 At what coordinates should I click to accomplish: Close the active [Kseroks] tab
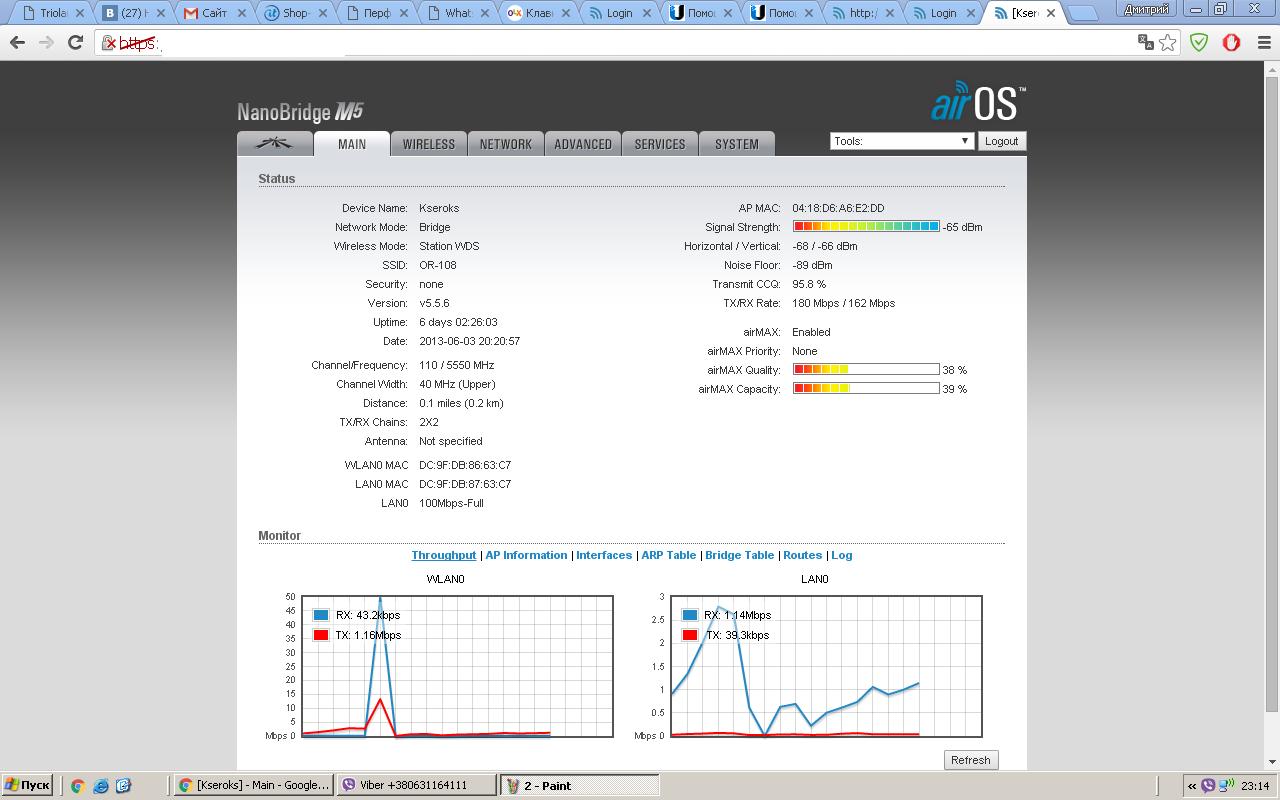(x=1050, y=13)
